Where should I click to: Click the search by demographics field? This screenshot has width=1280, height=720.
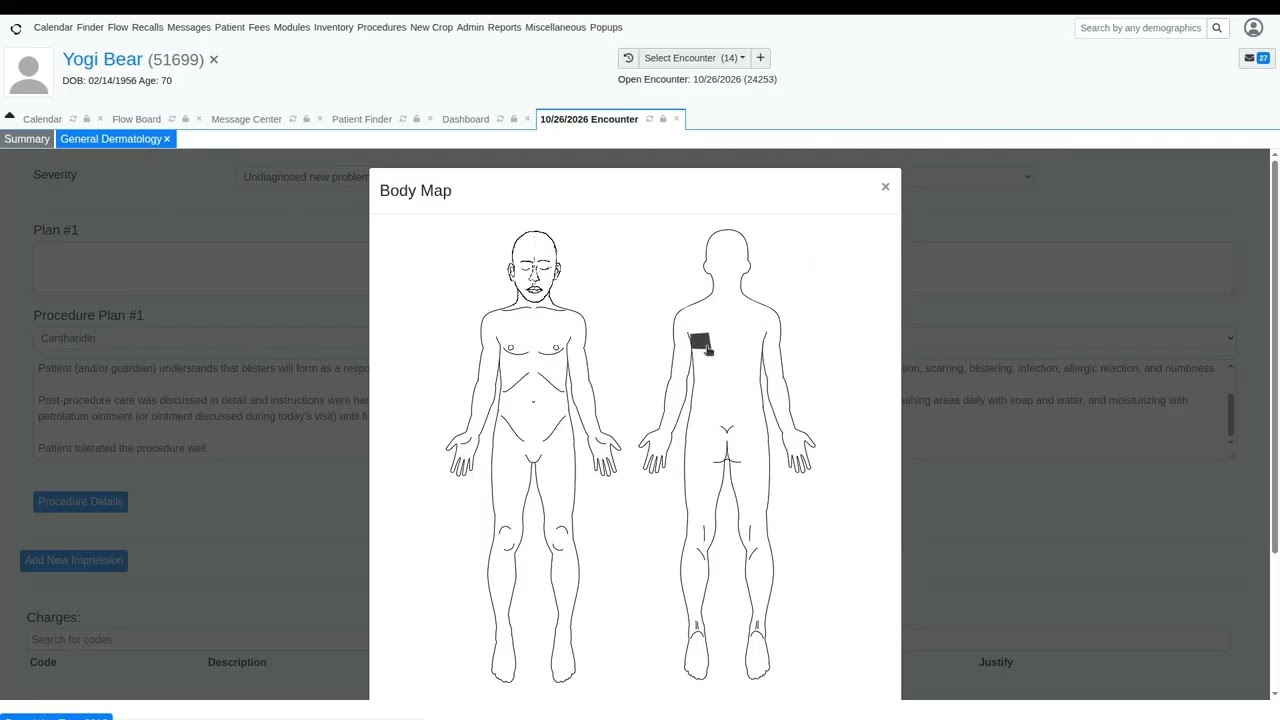tap(1141, 28)
